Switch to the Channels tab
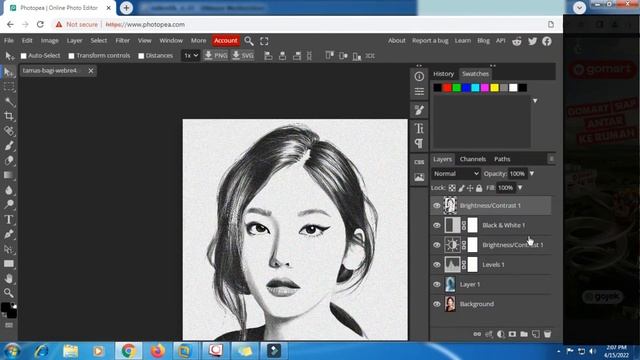This screenshot has width=640, height=360. click(473, 159)
